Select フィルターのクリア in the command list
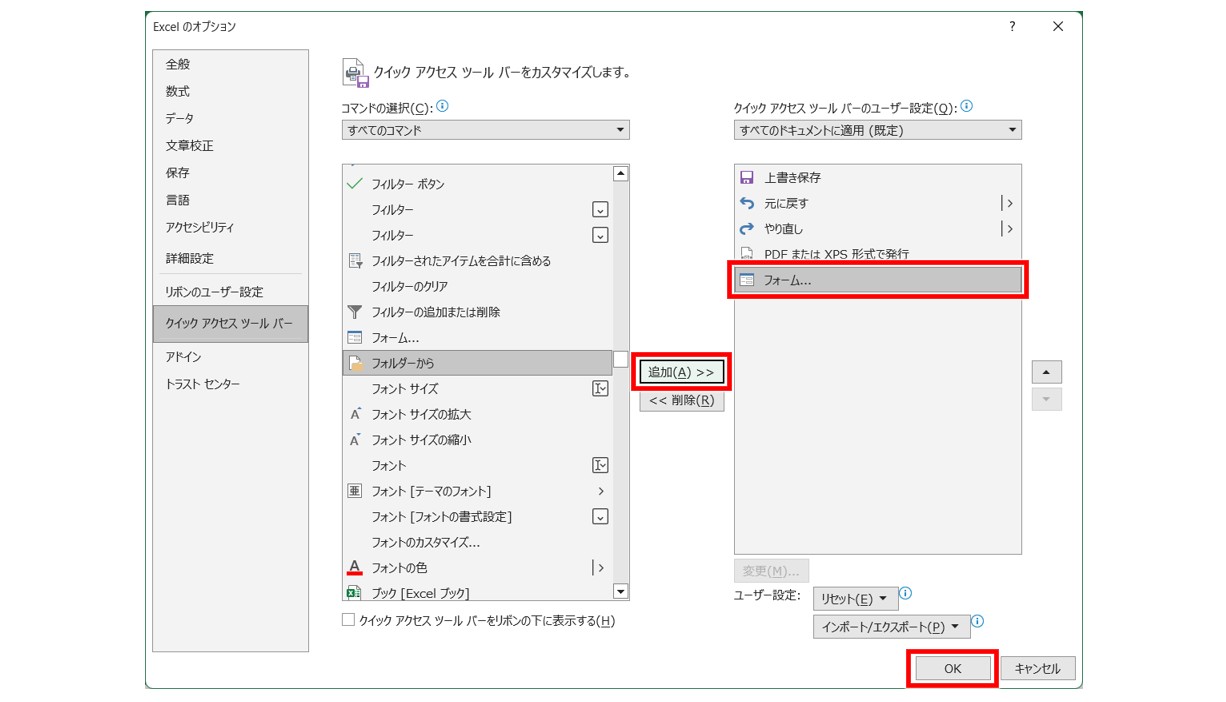The height and width of the screenshot is (702, 1226). click(477, 287)
